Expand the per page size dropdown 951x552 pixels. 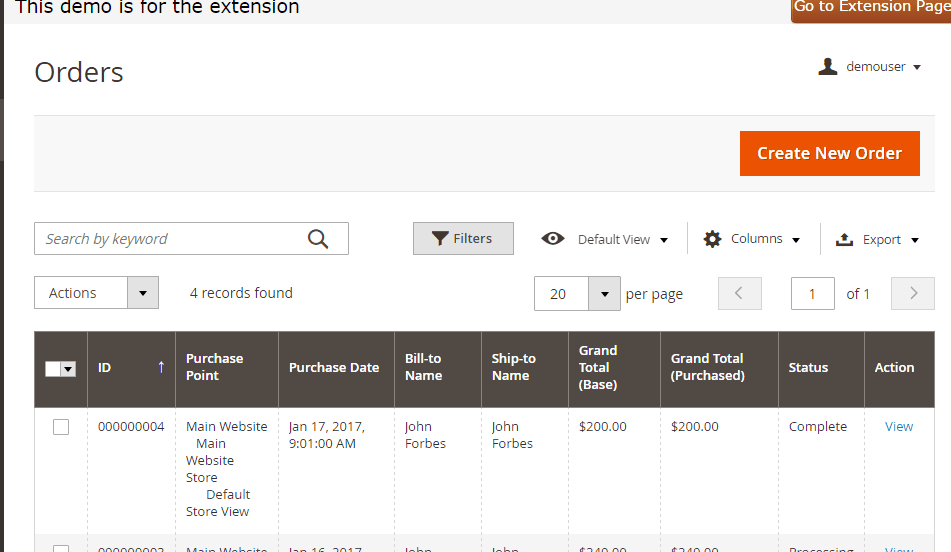coord(604,294)
